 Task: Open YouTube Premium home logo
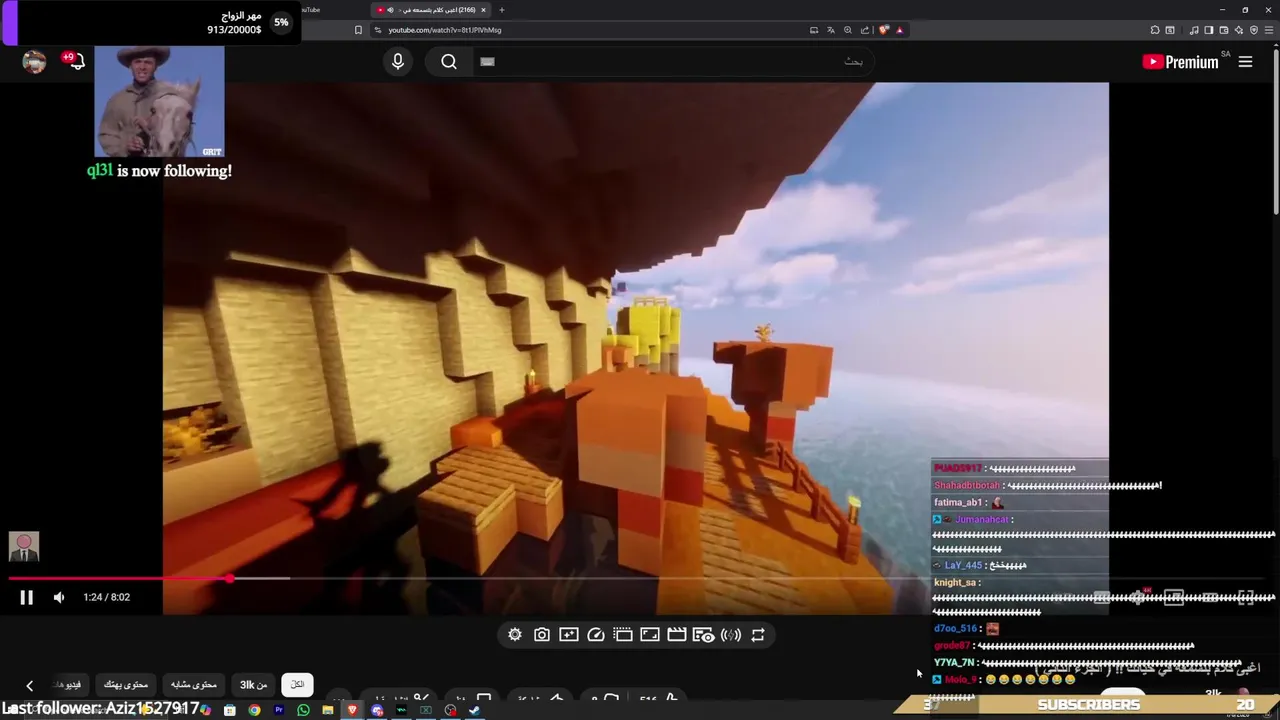coord(1181,62)
